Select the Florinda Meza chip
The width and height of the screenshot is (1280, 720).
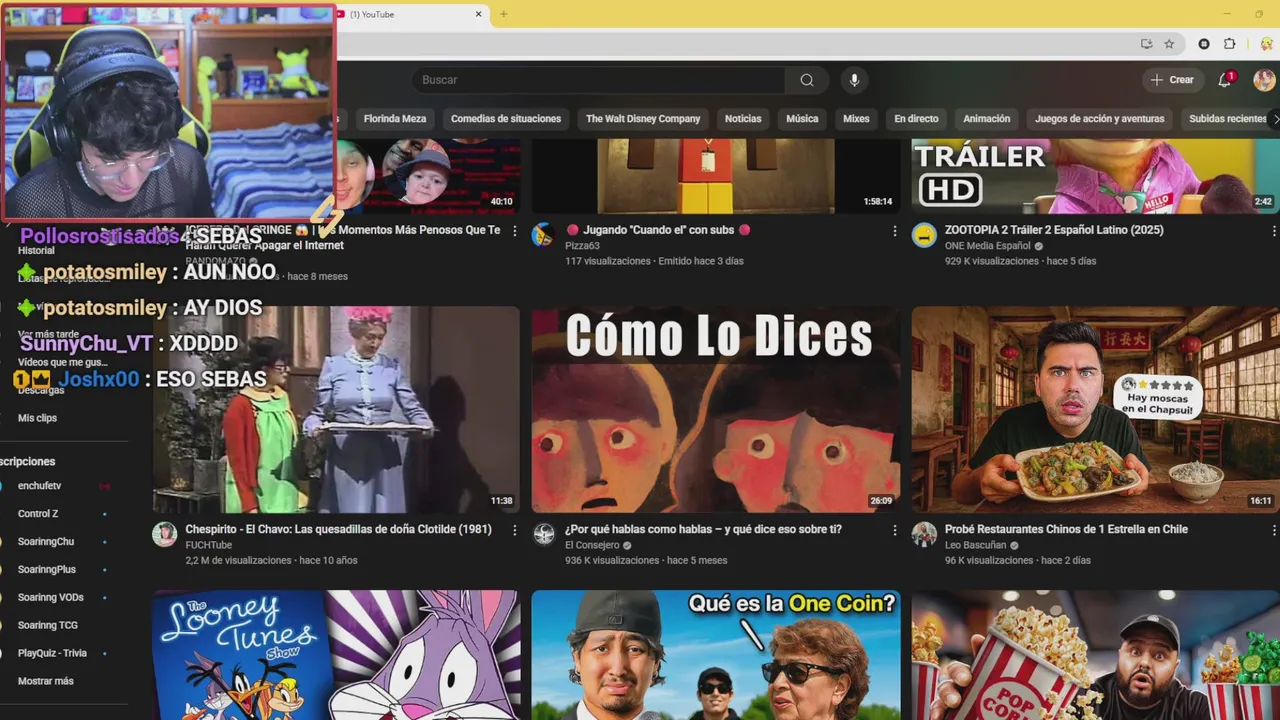click(395, 119)
